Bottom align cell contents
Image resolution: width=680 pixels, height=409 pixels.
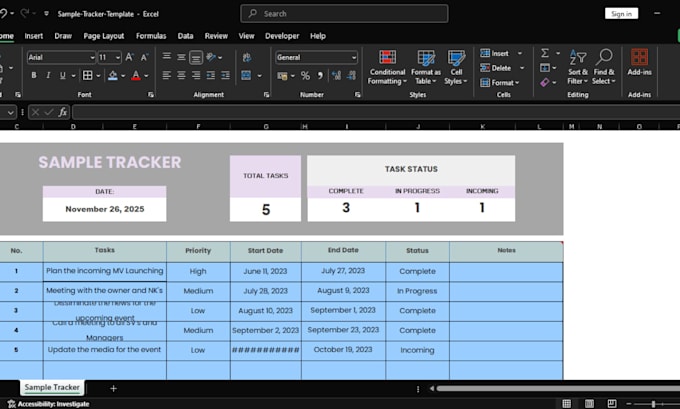(x=196, y=57)
